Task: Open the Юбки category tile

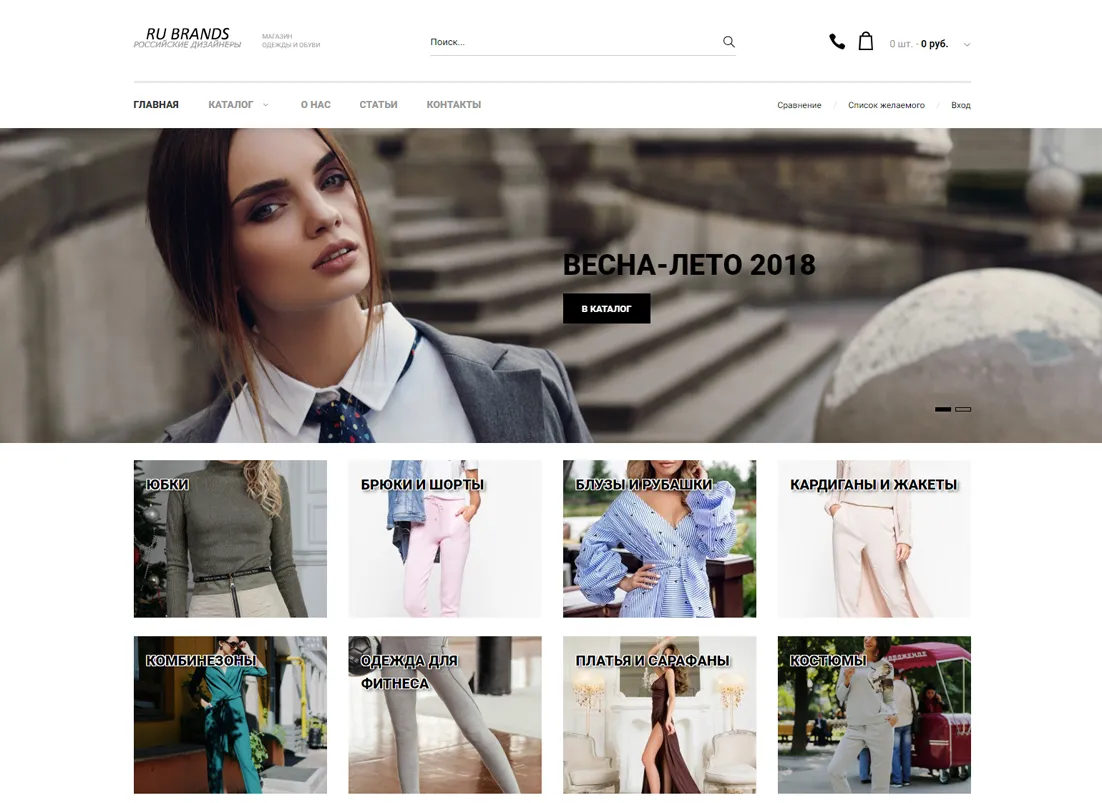Action: pos(231,539)
